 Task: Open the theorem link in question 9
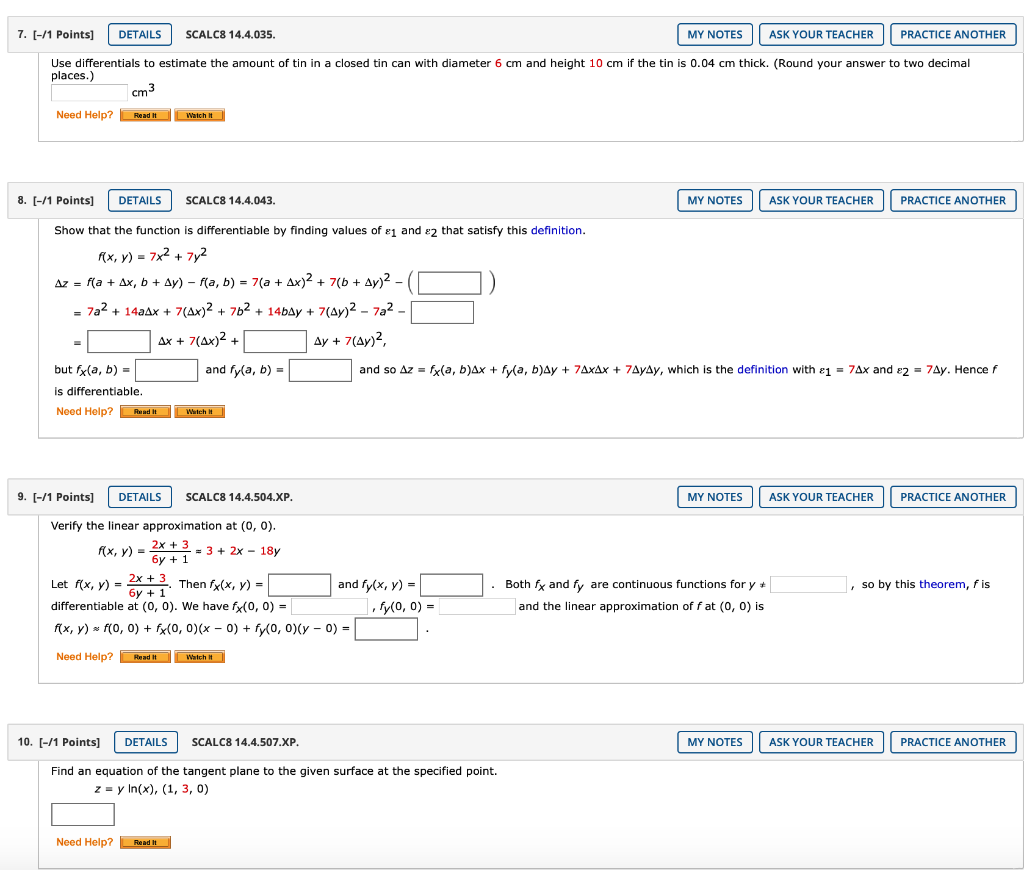942,585
